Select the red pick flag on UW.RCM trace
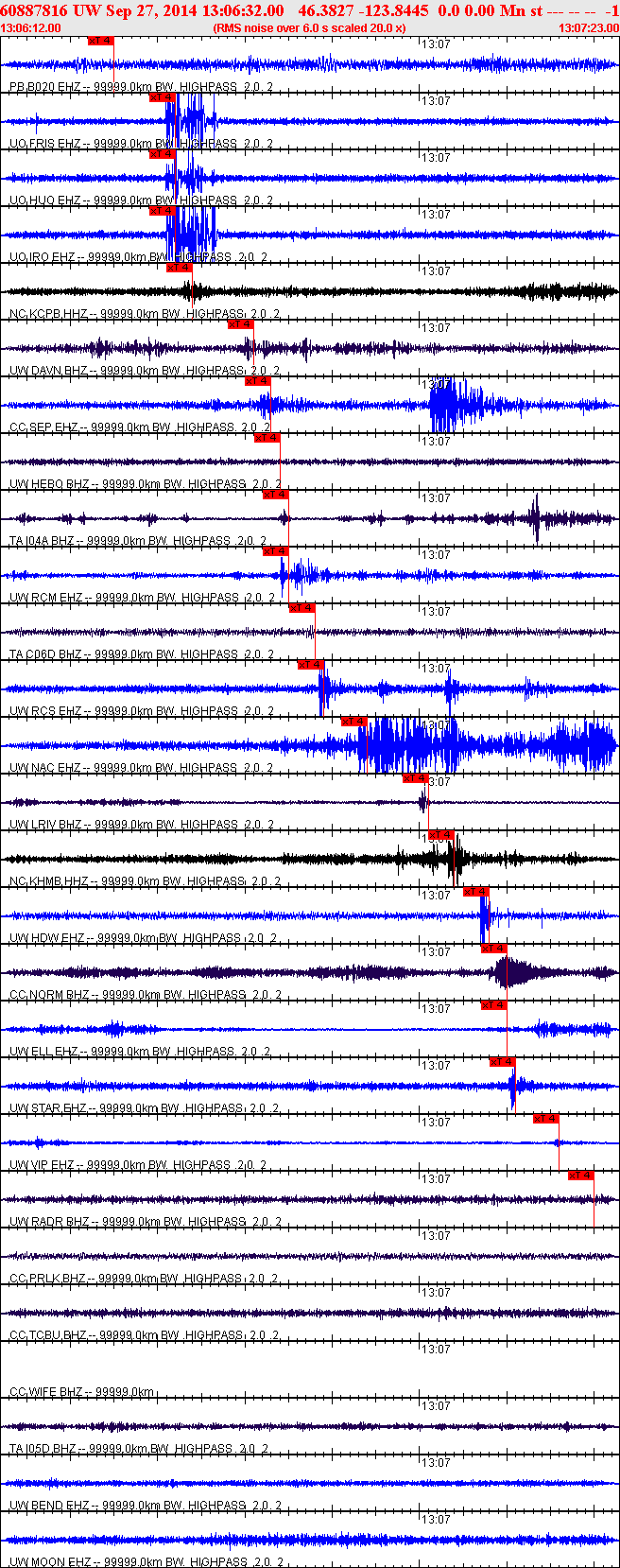Viewport: 620px width, 1568px height. 275,551
